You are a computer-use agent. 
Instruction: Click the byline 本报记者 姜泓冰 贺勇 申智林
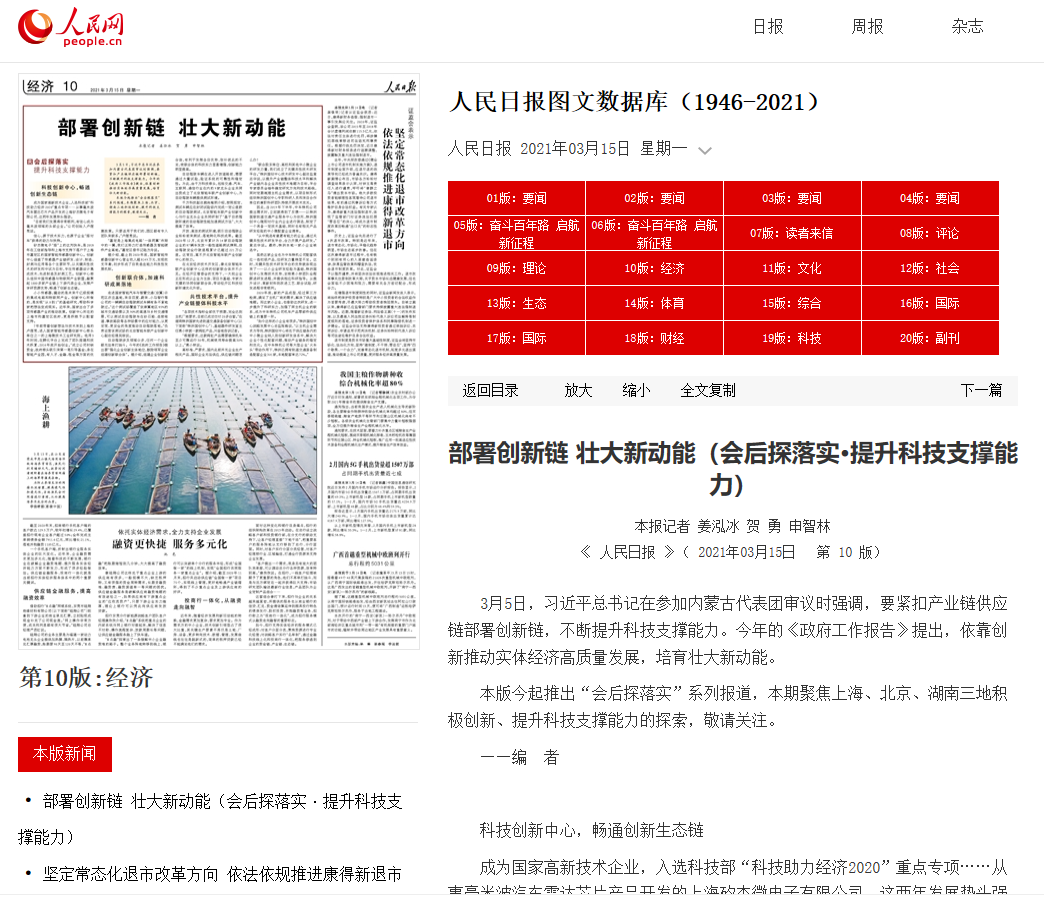coord(732,527)
